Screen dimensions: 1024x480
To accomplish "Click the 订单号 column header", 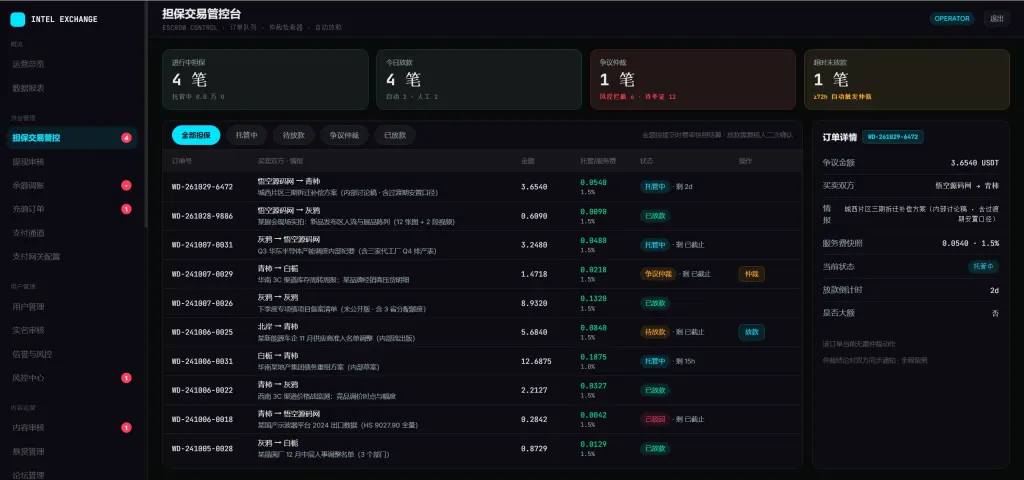I will click(182, 161).
